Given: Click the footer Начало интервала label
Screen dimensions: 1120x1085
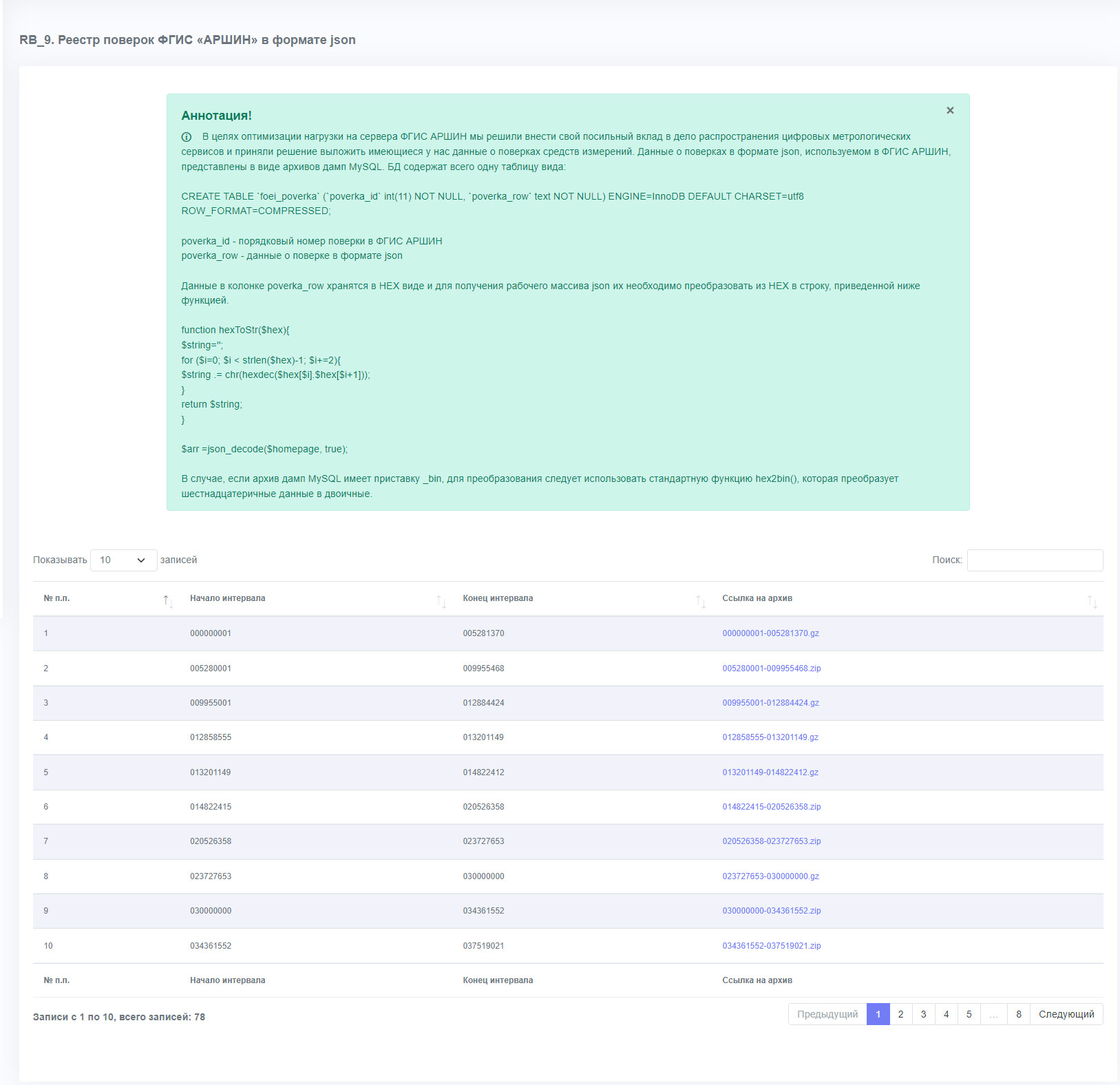Looking at the screenshot, I should click(x=227, y=980).
